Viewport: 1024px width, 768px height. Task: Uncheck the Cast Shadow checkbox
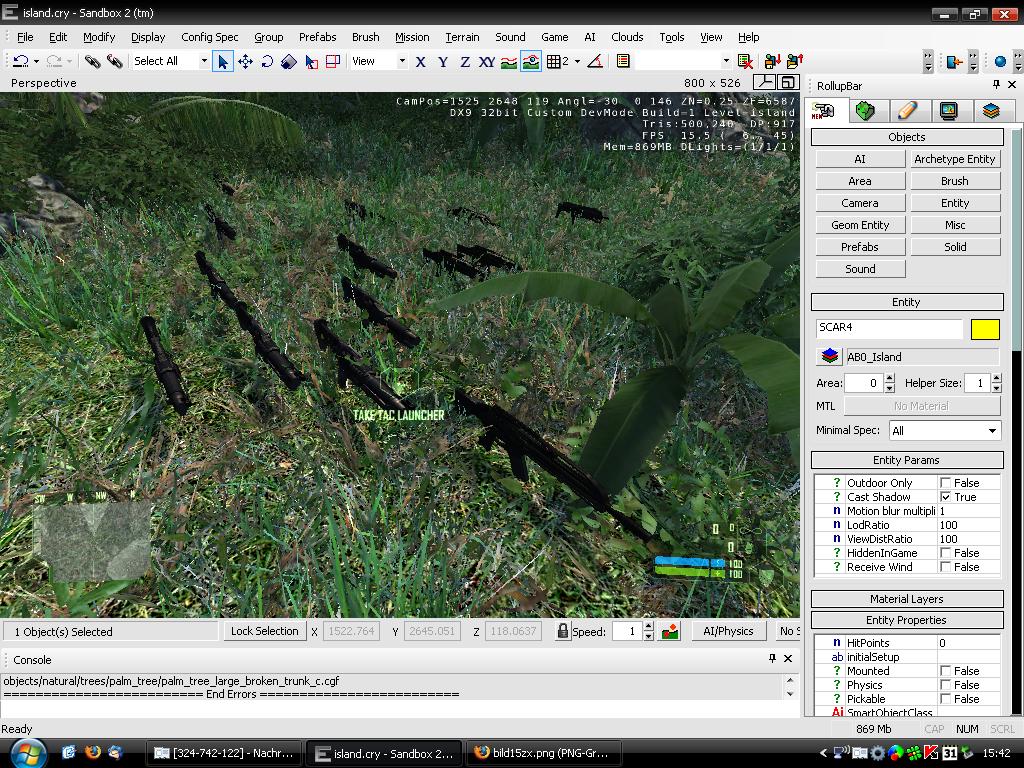tap(945, 497)
